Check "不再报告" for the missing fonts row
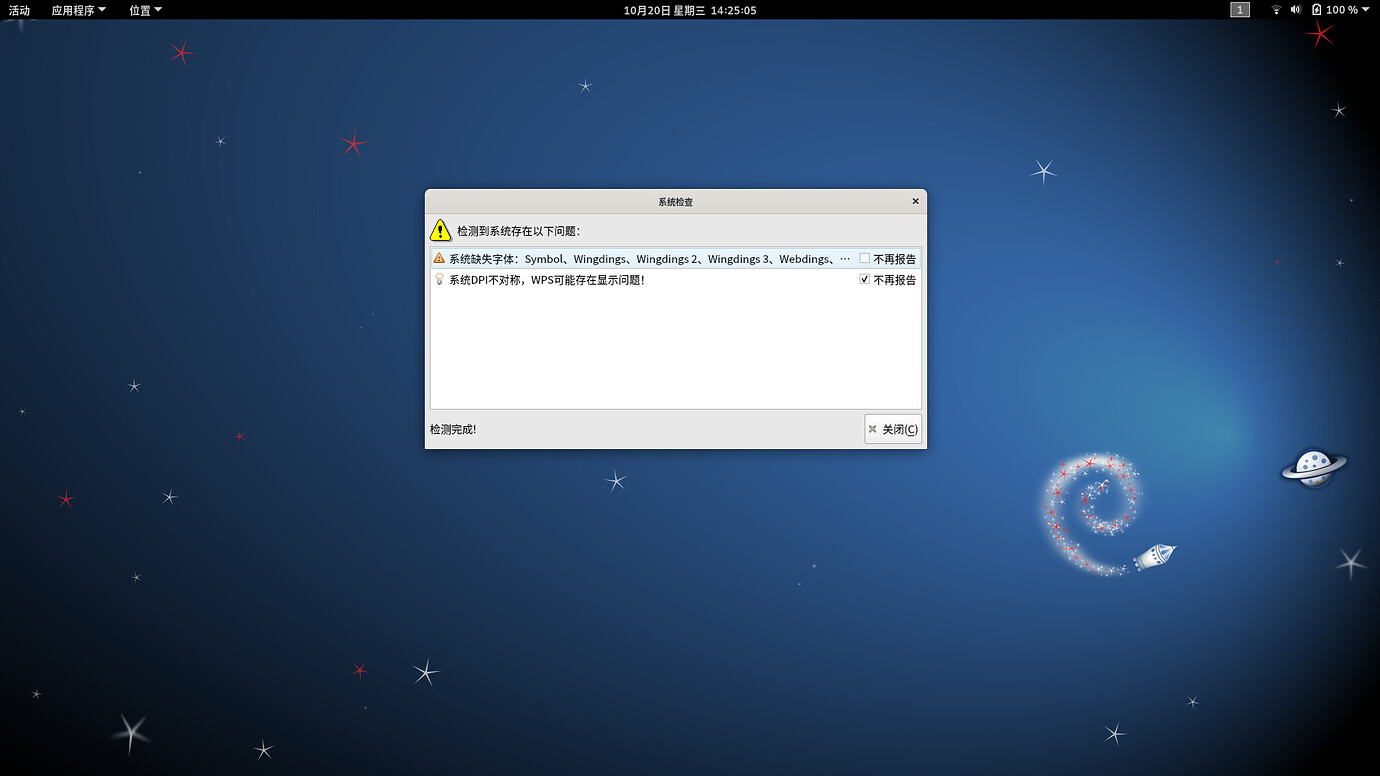The width and height of the screenshot is (1380, 776). pyautogui.click(x=864, y=258)
